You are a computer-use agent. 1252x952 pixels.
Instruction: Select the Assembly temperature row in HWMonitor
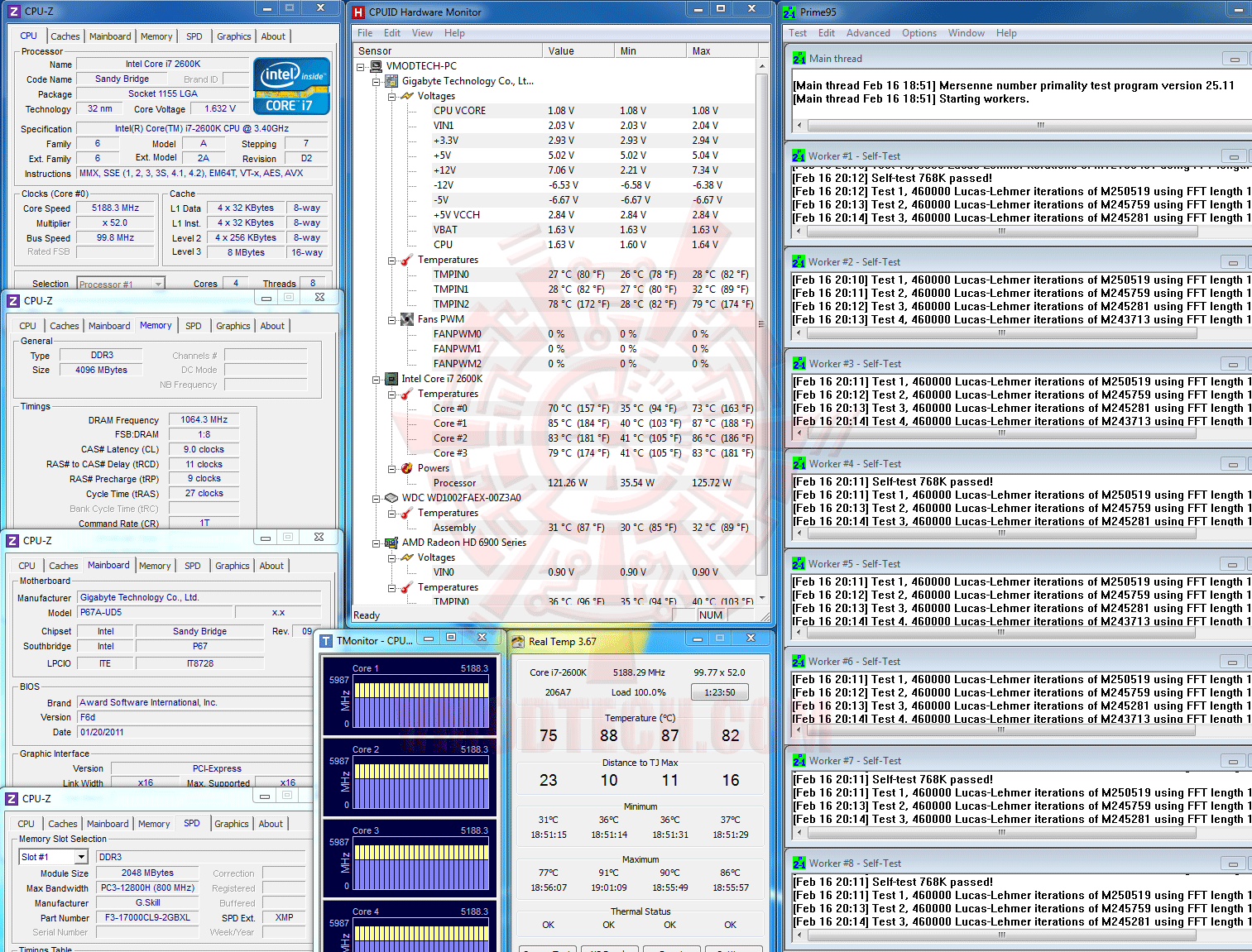(x=554, y=528)
